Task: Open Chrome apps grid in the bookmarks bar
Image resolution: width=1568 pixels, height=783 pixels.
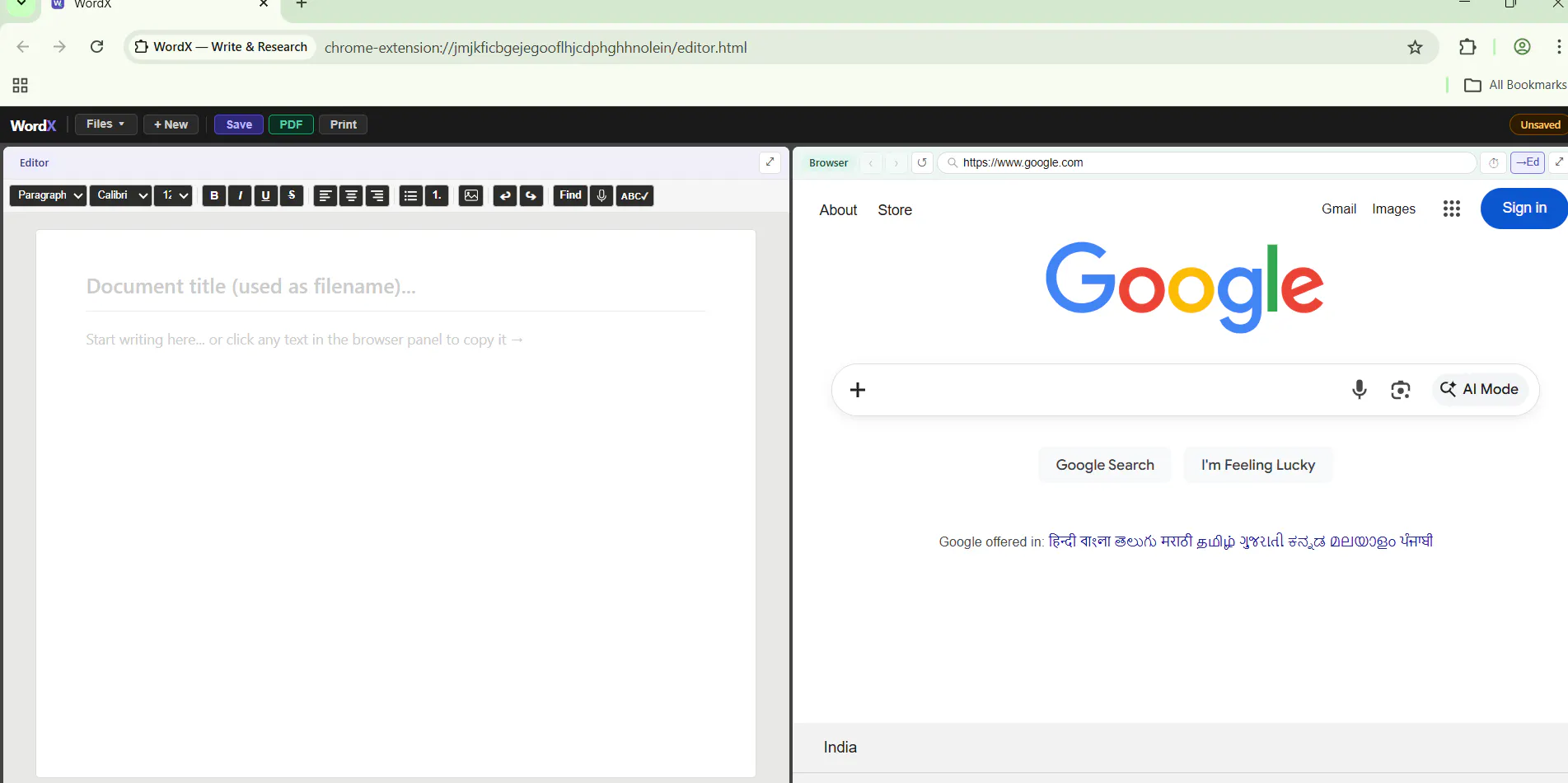Action: [21, 85]
